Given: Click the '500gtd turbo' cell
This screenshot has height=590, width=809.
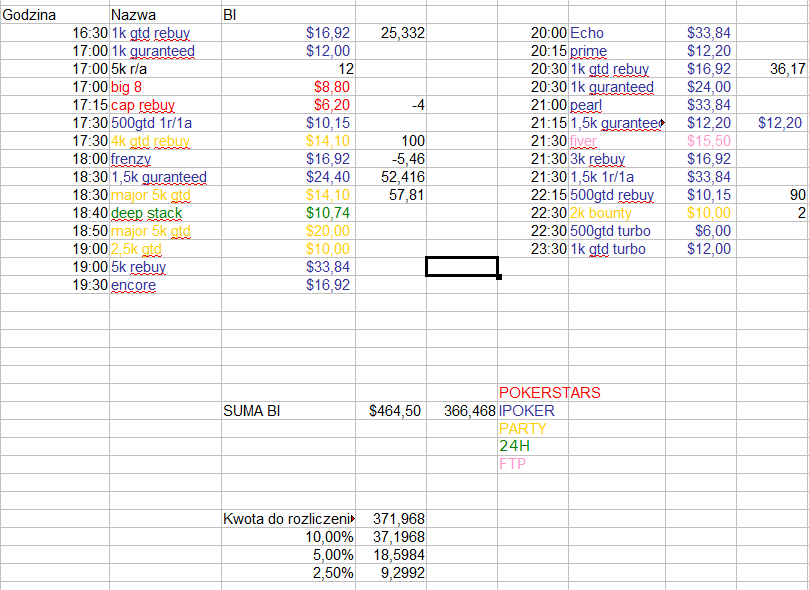Looking at the screenshot, I should (617, 231).
